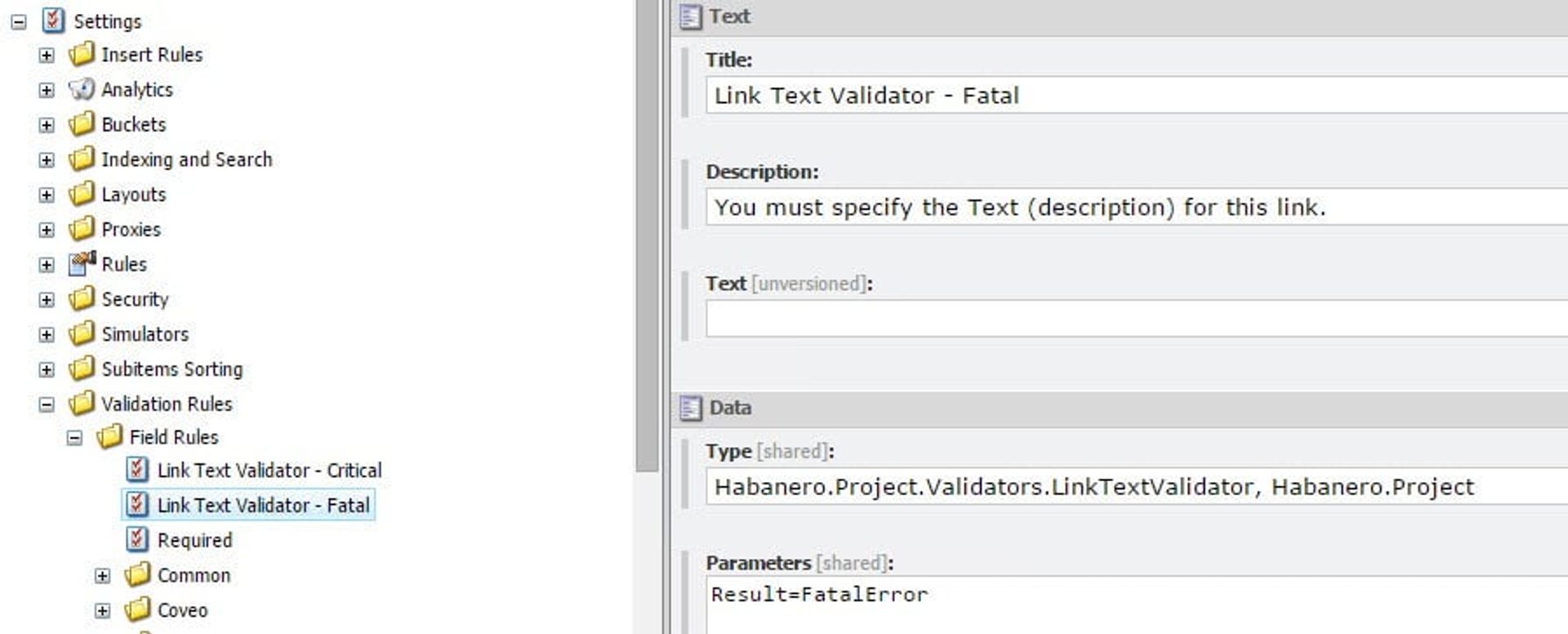The image size is (1568, 634).
Task: Click the Required validator icon
Action: tap(137, 540)
